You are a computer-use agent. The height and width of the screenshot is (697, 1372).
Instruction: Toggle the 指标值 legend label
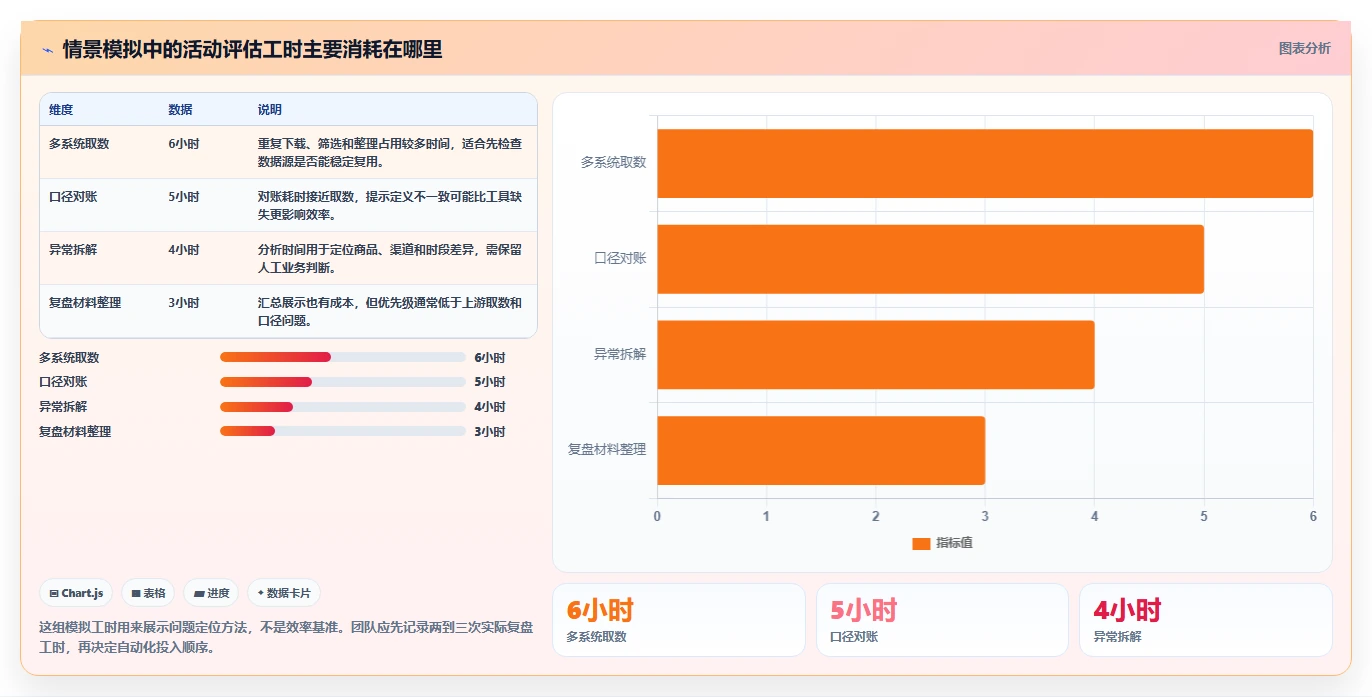point(955,543)
